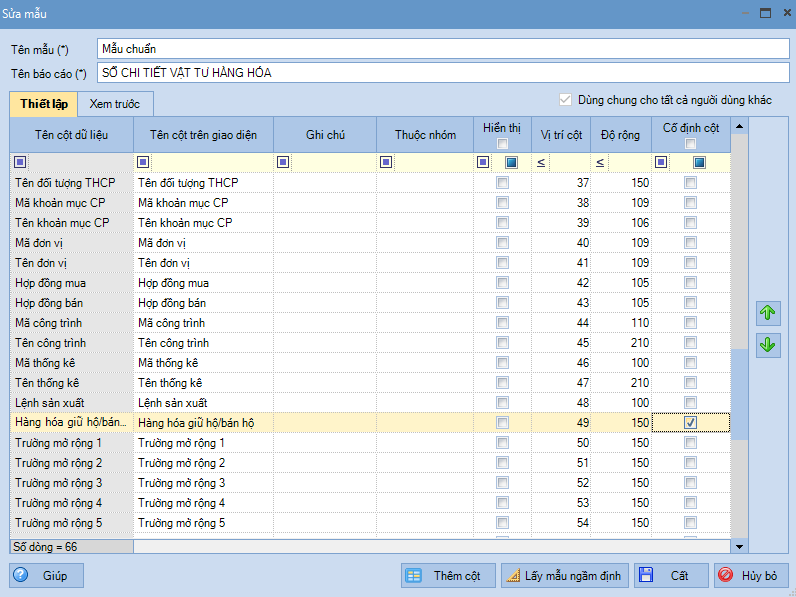Click the Tên báo cáo input field

pyautogui.click(x=443, y=73)
